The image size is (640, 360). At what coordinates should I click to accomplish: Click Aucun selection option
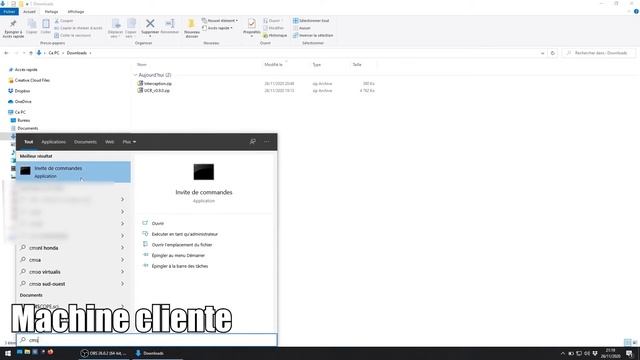pos(302,28)
